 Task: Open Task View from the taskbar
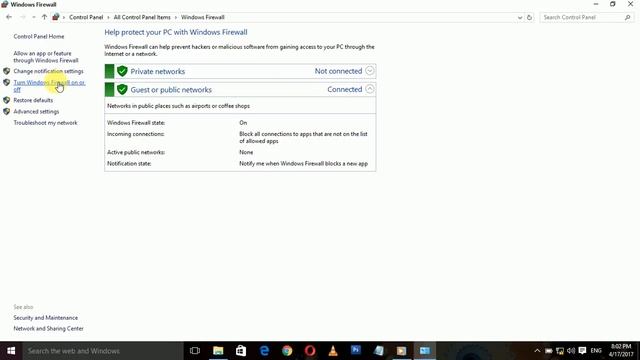pos(195,351)
